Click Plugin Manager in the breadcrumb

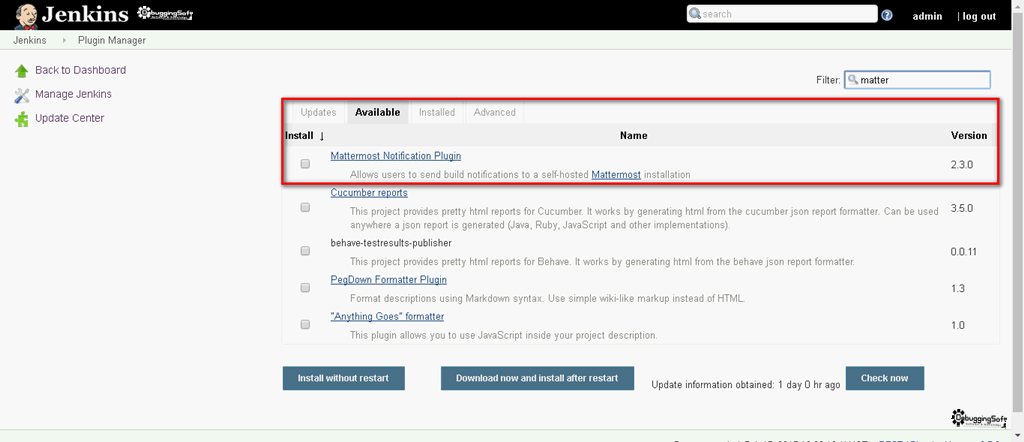[x=112, y=40]
